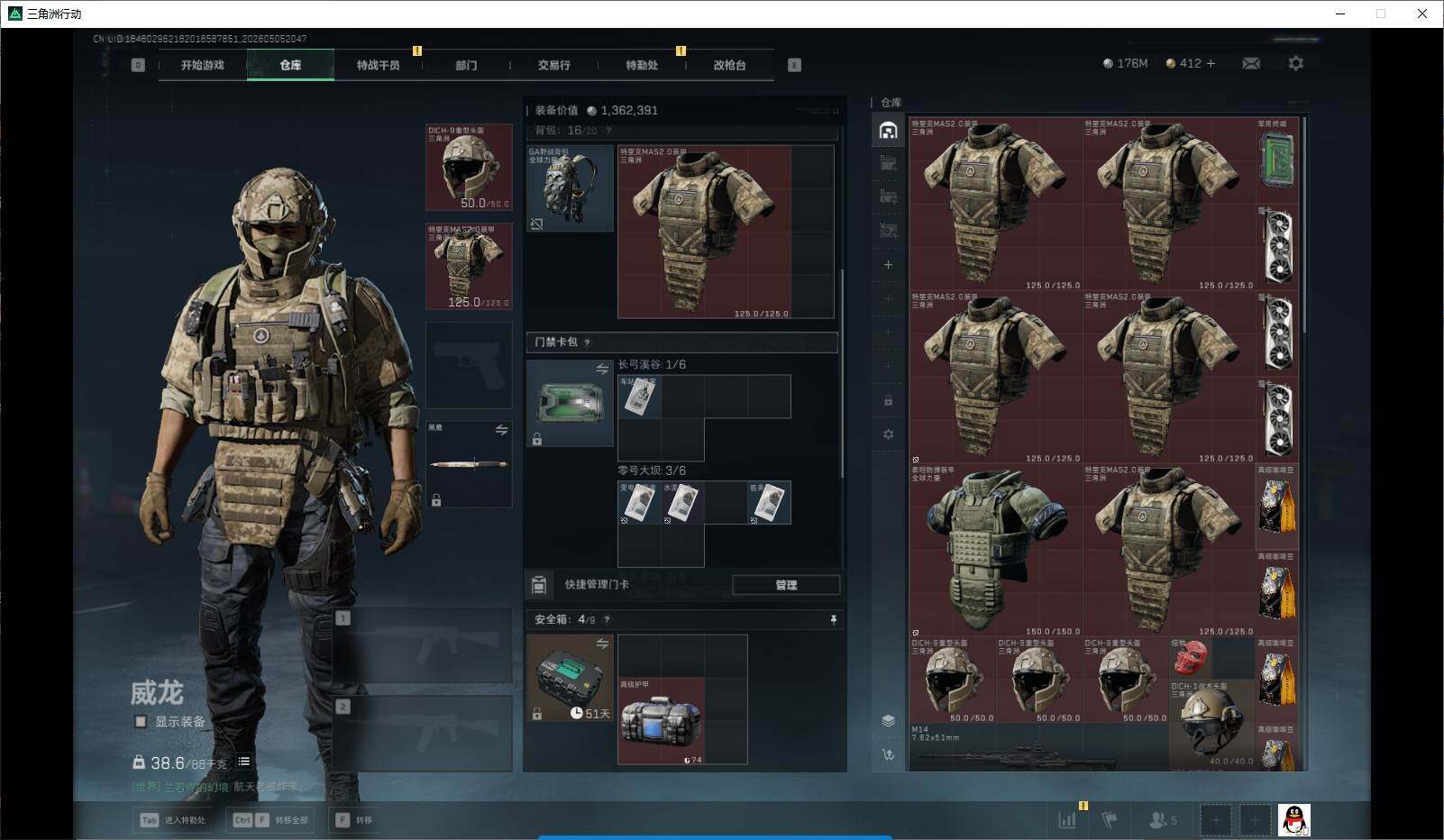1444x840 pixels.
Task: Select the 泰坦防弹装甲 armor in warehouse
Action: tap(996, 551)
